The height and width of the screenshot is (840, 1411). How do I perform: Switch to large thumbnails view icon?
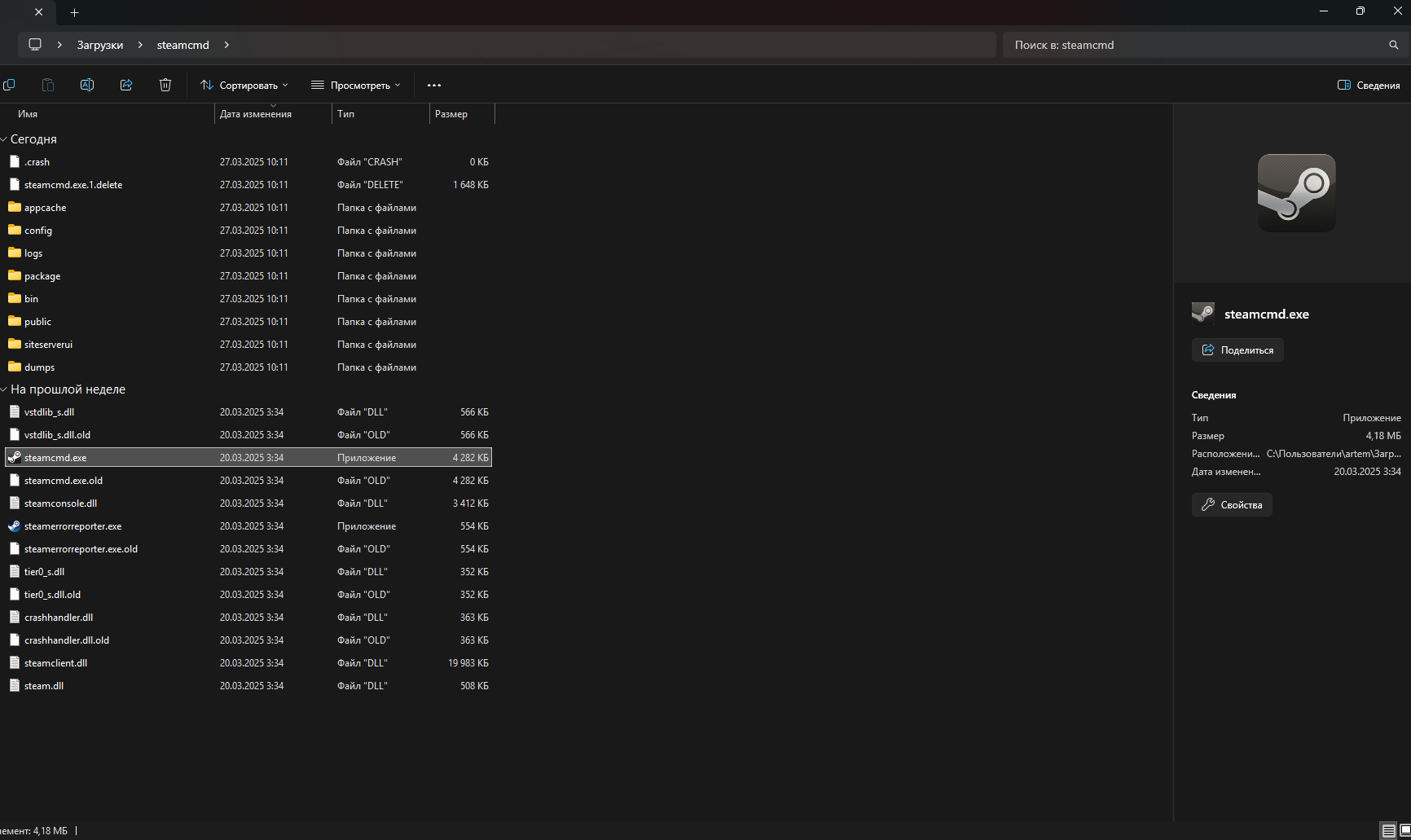[1405, 831]
